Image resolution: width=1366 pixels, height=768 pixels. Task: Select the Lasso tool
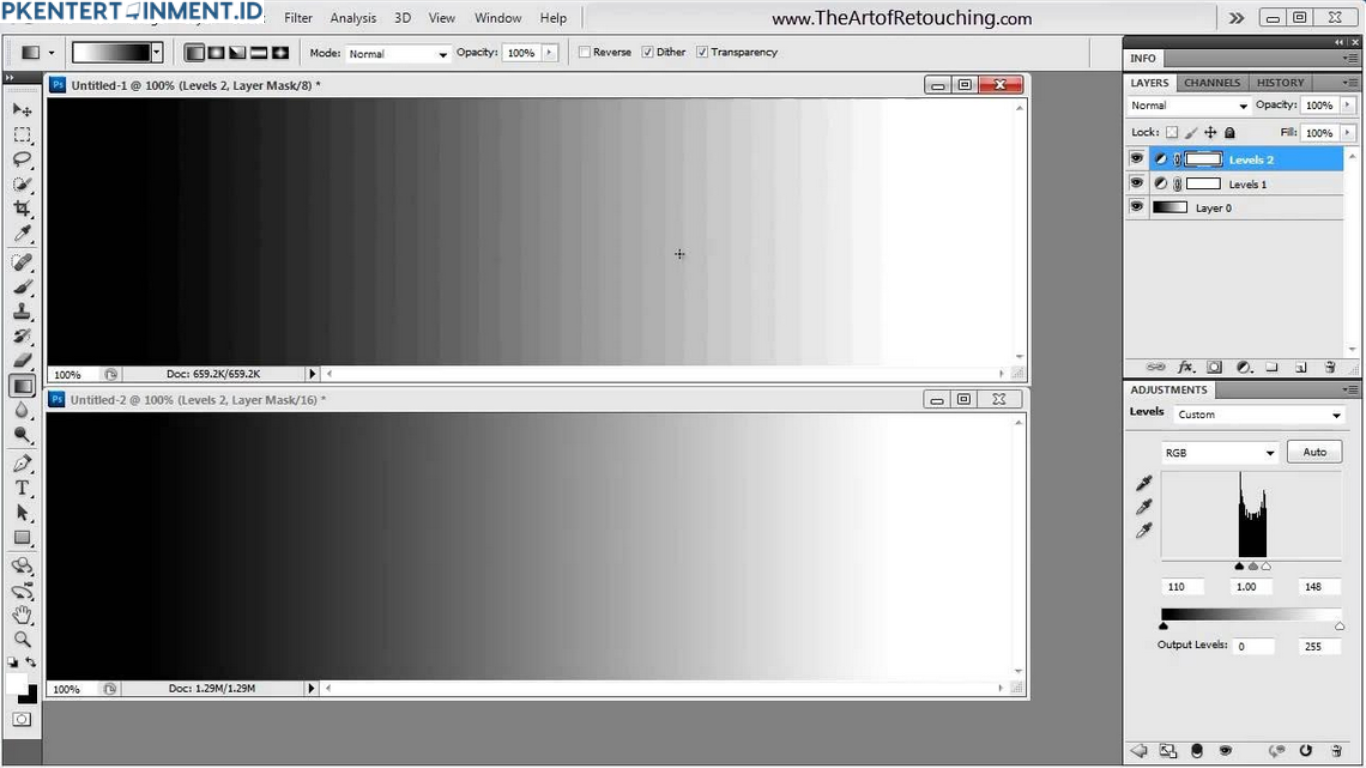[x=22, y=159]
